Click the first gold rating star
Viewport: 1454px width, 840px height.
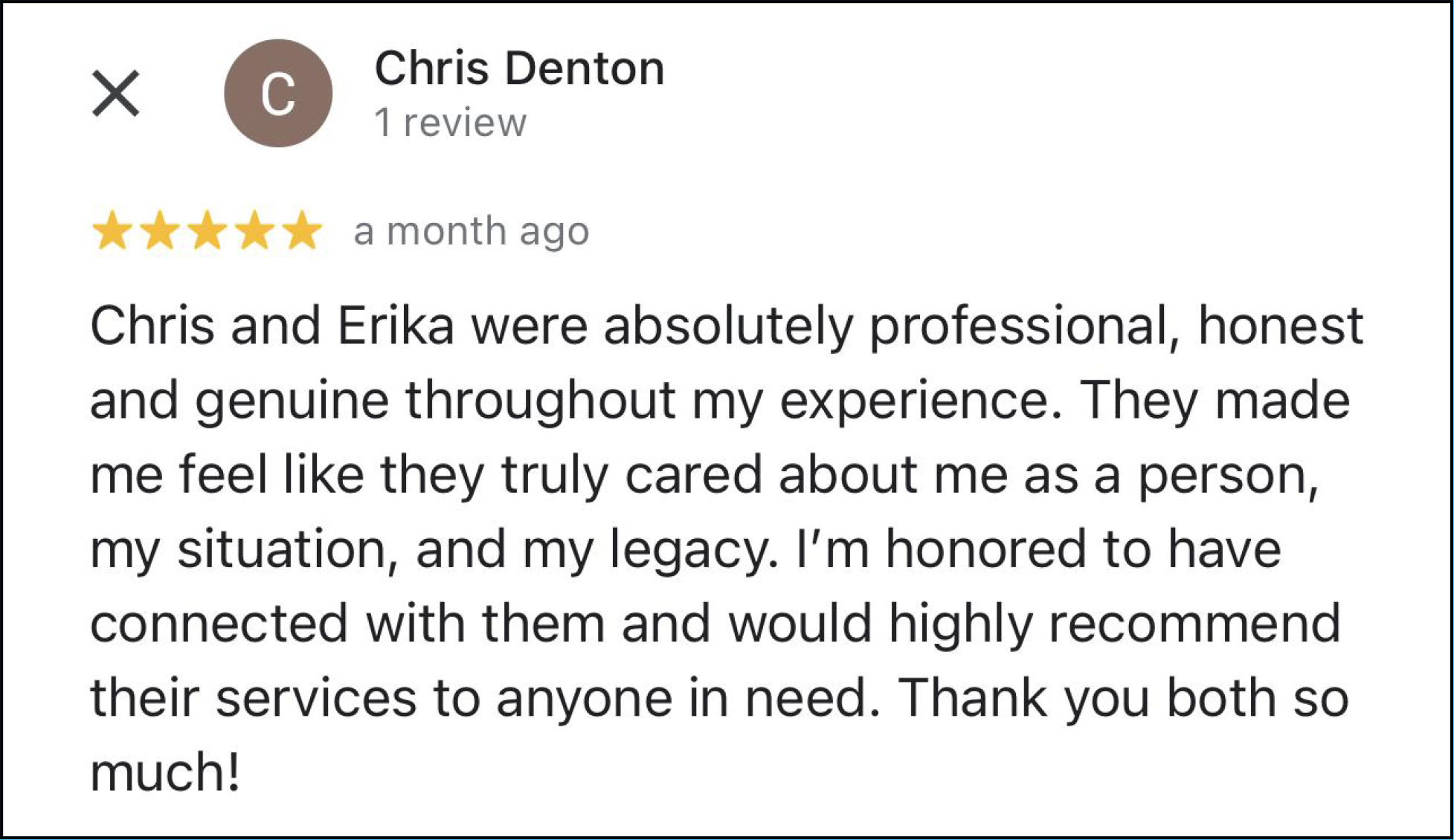pyautogui.click(x=112, y=230)
